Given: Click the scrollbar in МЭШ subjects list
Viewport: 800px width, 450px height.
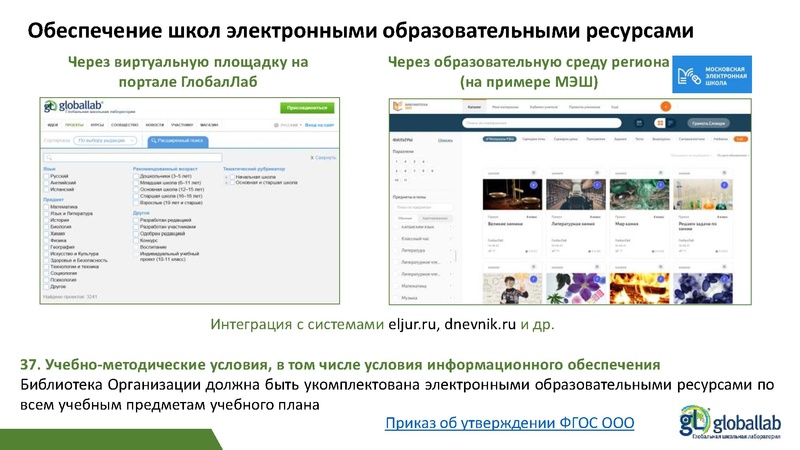Looking at the screenshot, I should [x=456, y=255].
